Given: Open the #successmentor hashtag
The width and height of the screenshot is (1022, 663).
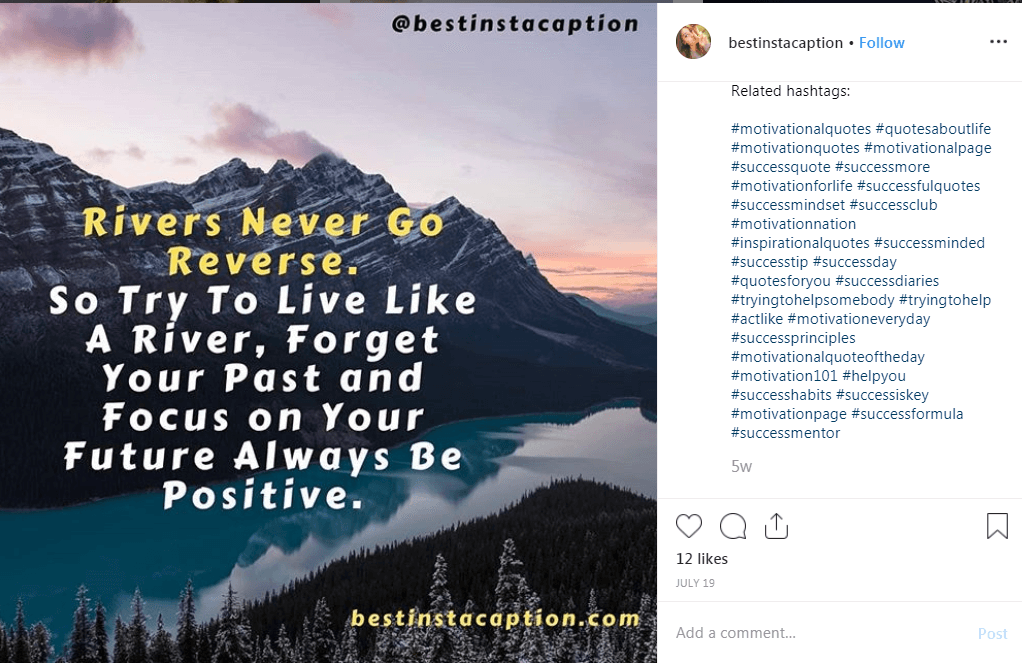Looking at the screenshot, I should pyautogui.click(x=785, y=433).
